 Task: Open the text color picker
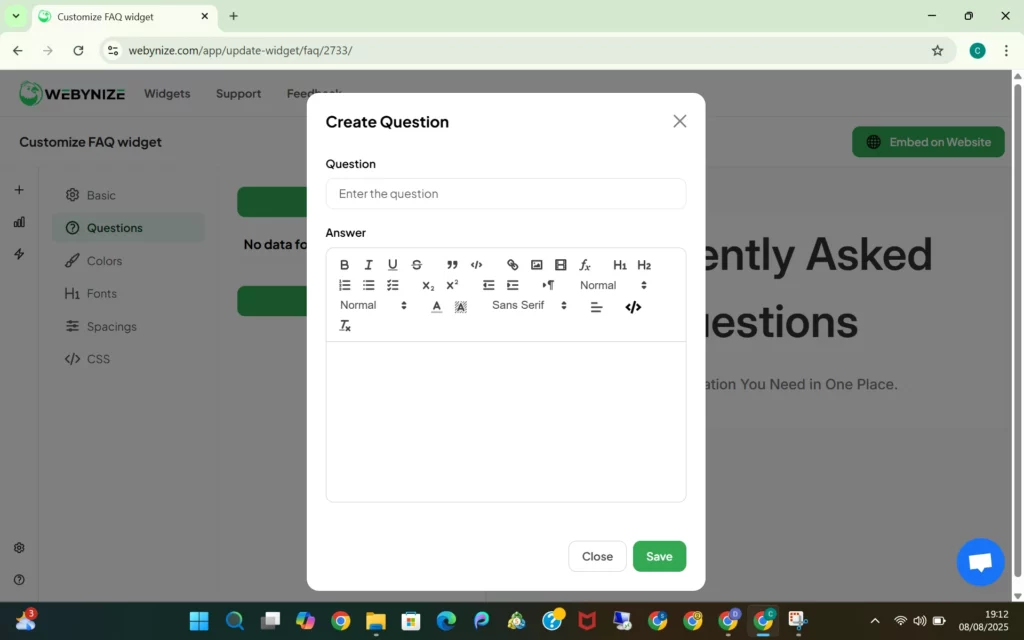(436, 306)
